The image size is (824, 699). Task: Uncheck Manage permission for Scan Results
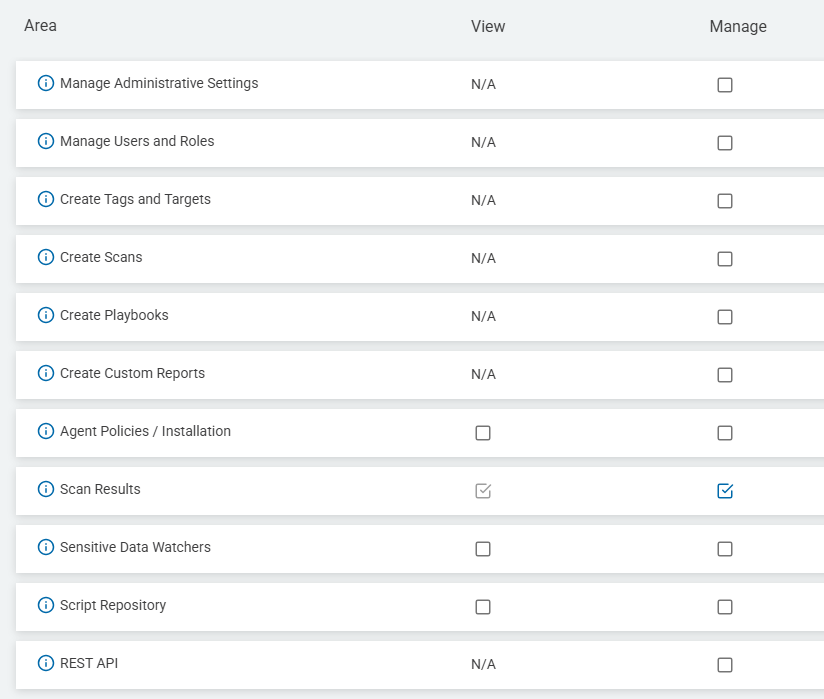click(x=725, y=491)
